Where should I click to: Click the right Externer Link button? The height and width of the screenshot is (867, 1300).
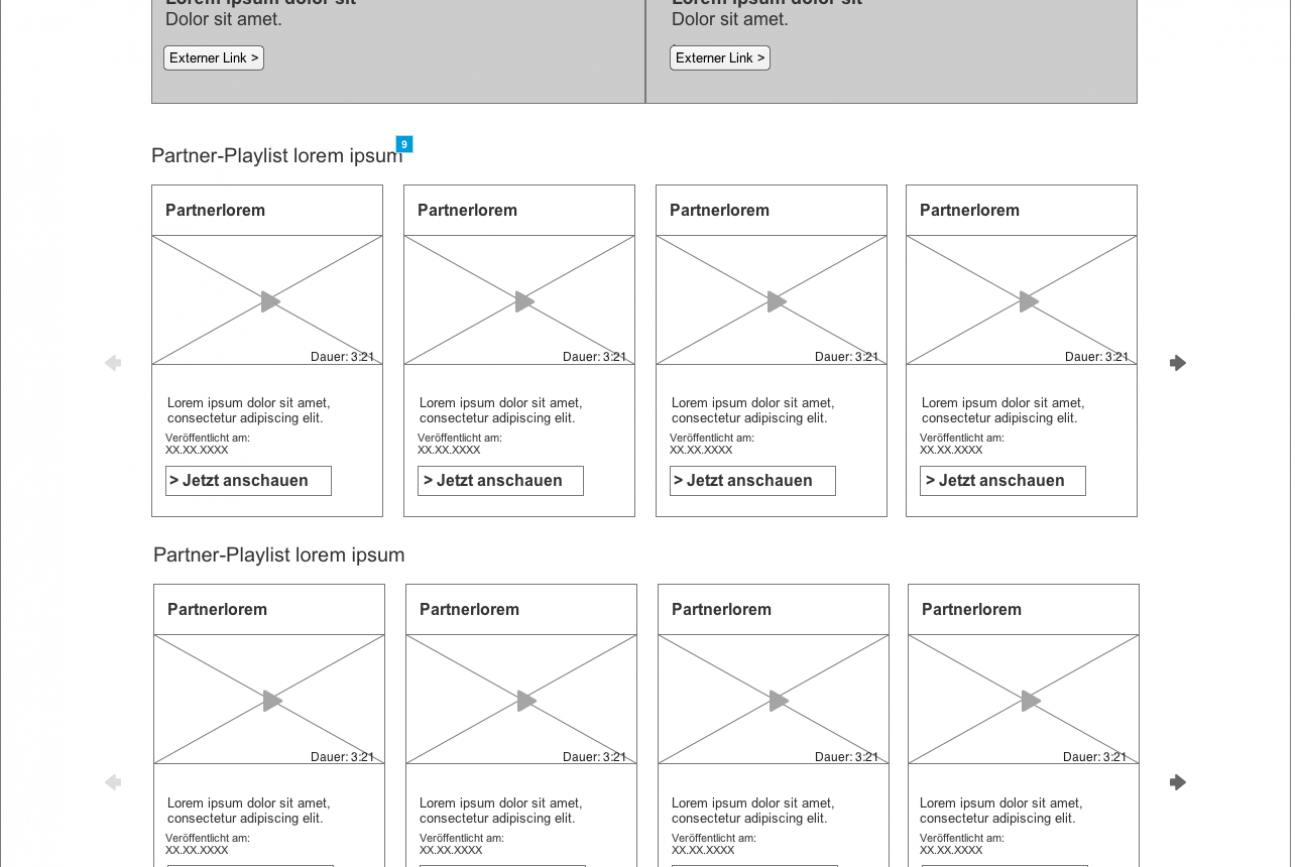(720, 58)
